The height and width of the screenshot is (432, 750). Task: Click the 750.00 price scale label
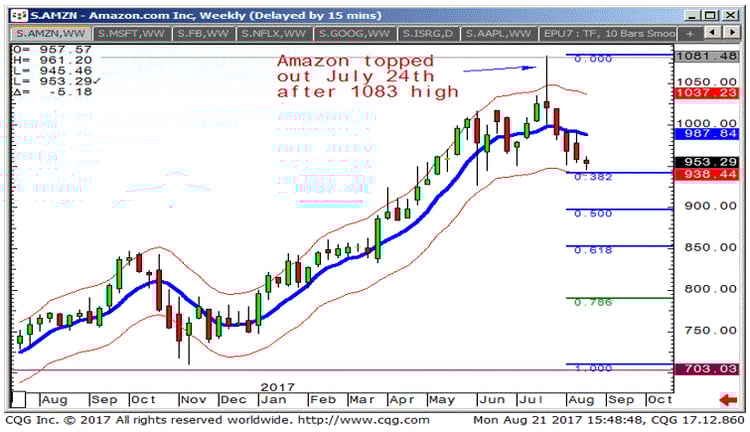[x=710, y=331]
